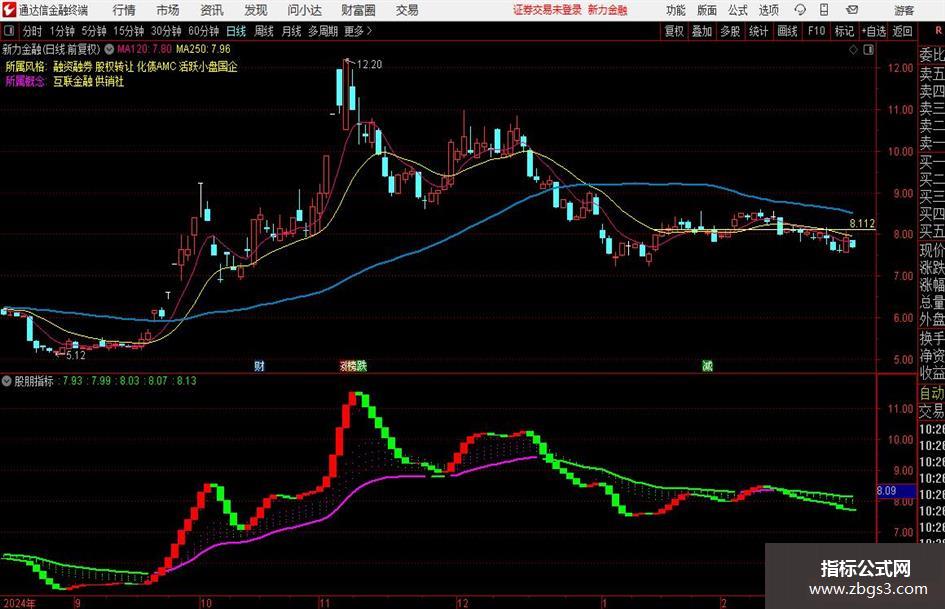
Task: Select the 月线 monthly period
Action: click(x=292, y=31)
